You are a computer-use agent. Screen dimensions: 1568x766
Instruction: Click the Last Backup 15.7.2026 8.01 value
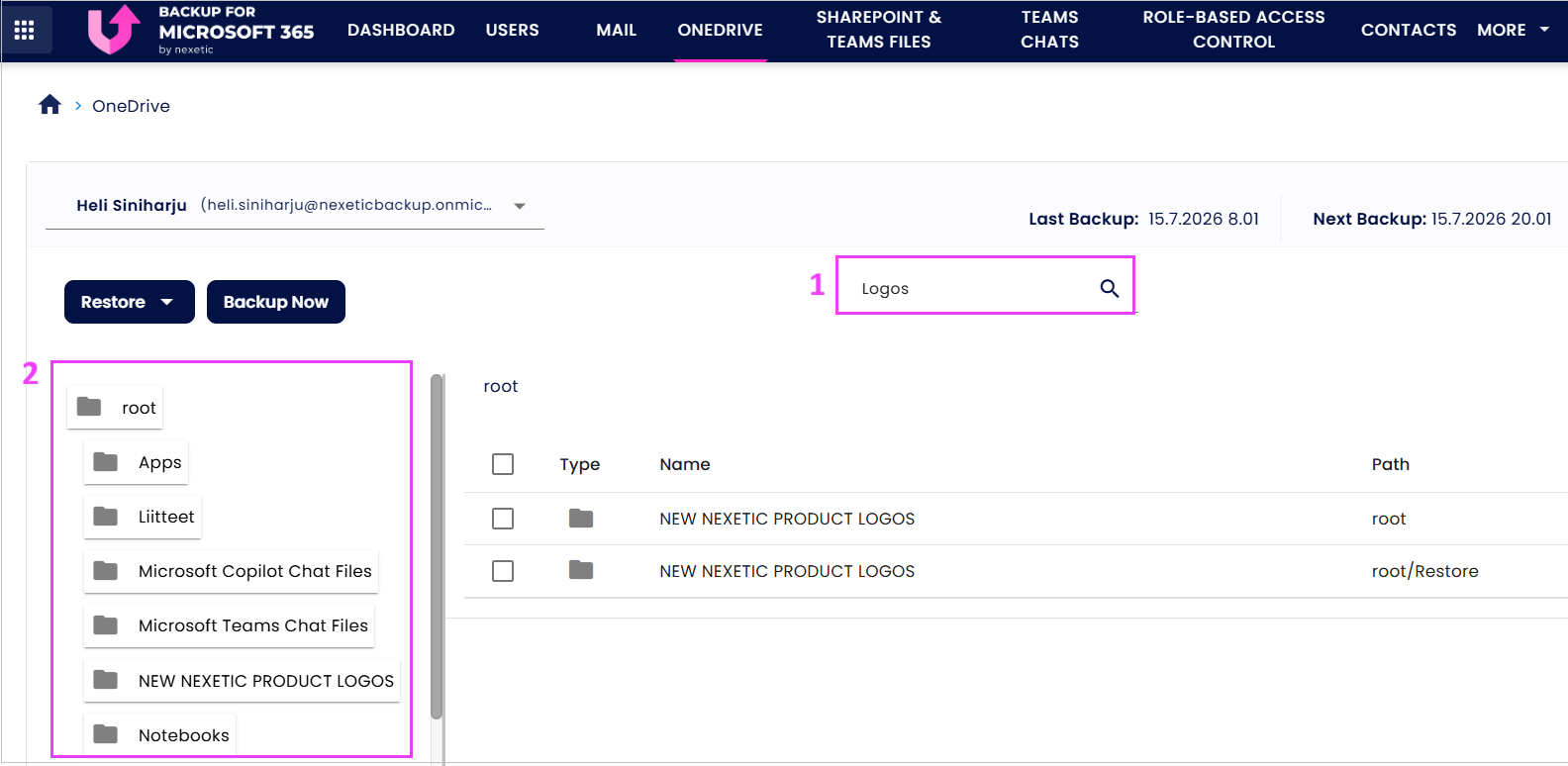[x=1204, y=219]
